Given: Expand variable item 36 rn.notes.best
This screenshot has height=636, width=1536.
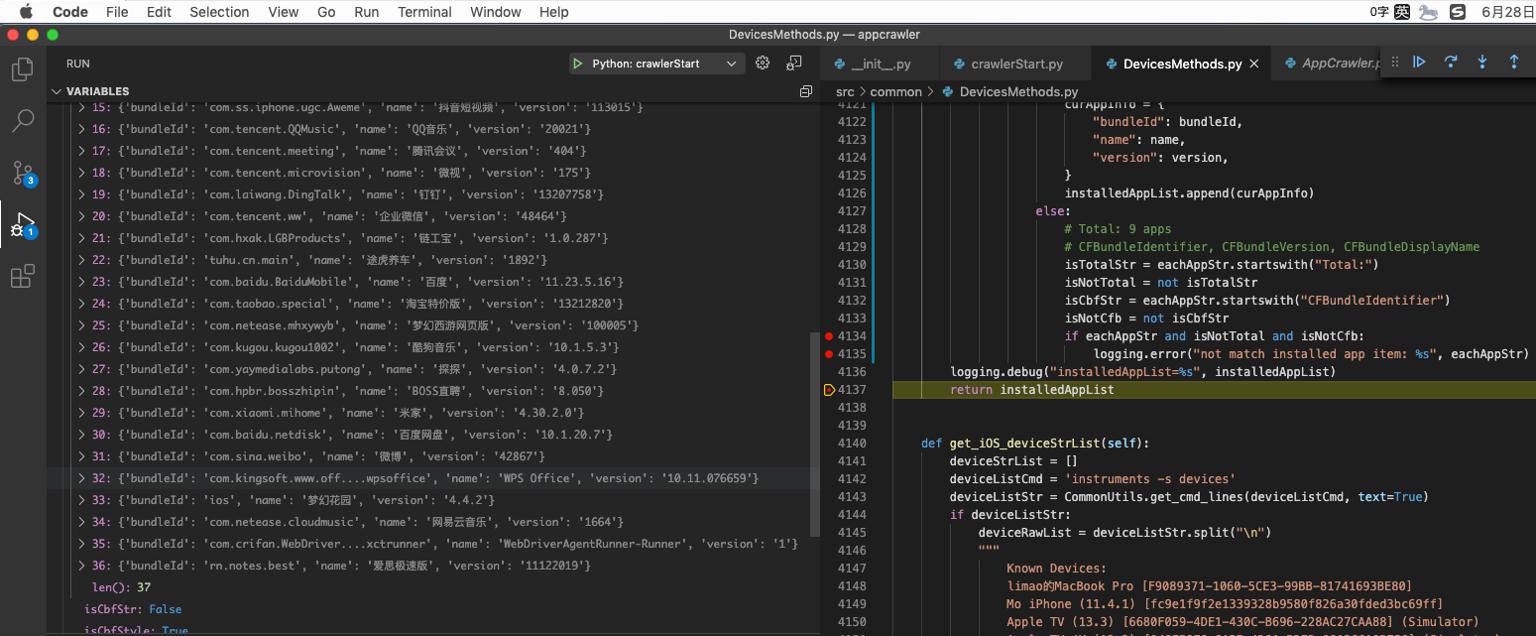Looking at the screenshot, I should click(82, 566).
